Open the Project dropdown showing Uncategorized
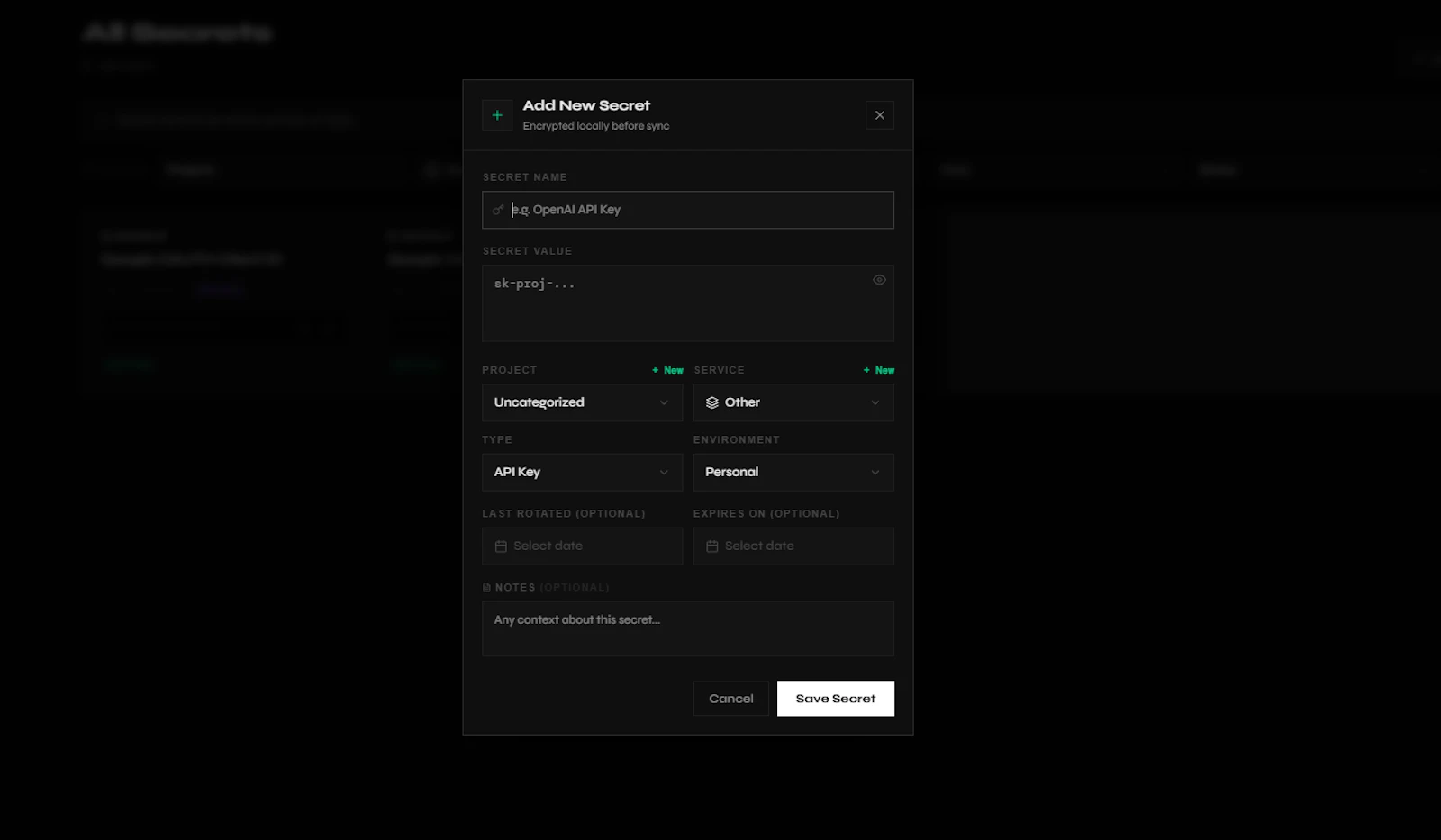 pyautogui.click(x=582, y=402)
